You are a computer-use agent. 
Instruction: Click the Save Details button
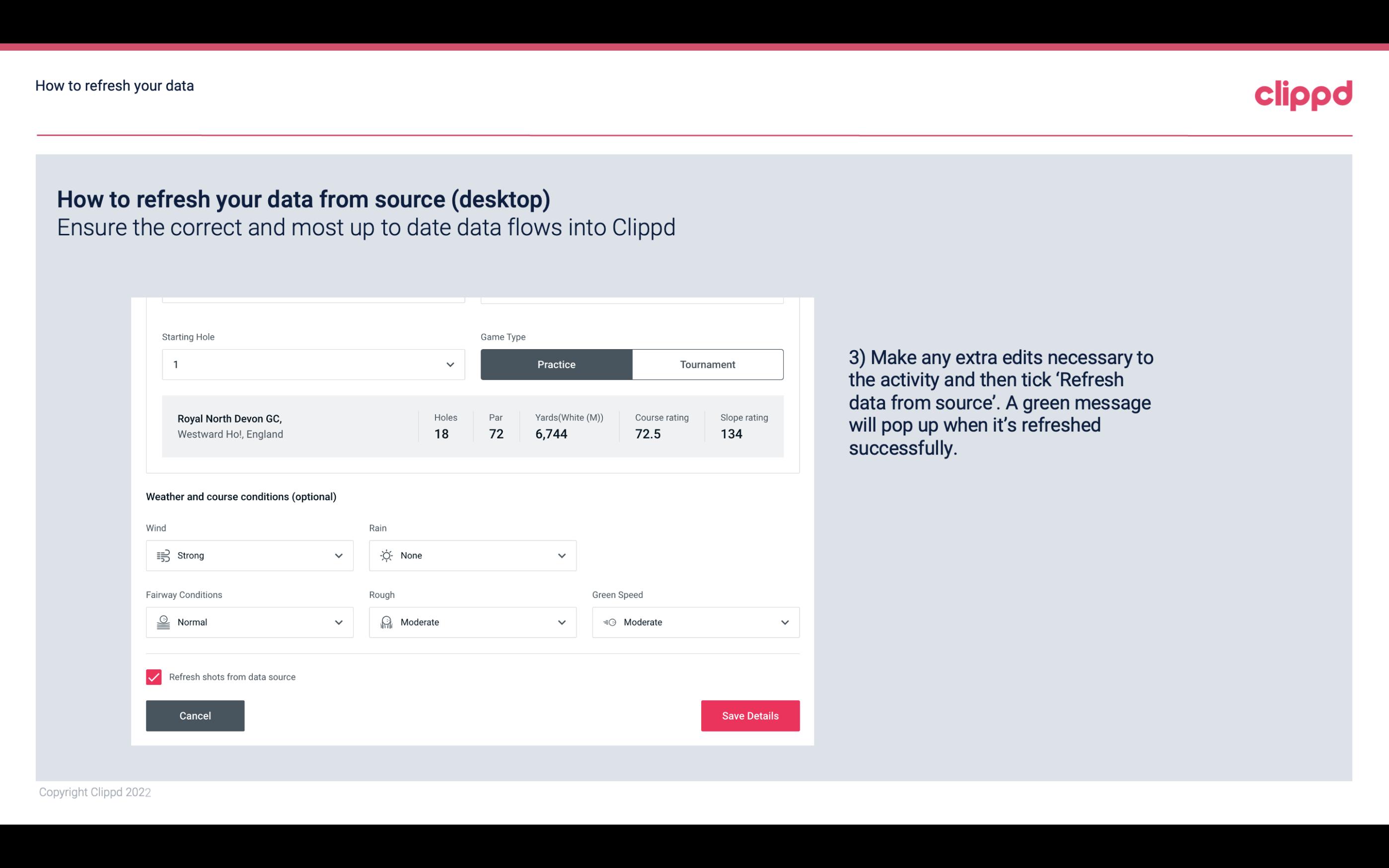point(750,716)
